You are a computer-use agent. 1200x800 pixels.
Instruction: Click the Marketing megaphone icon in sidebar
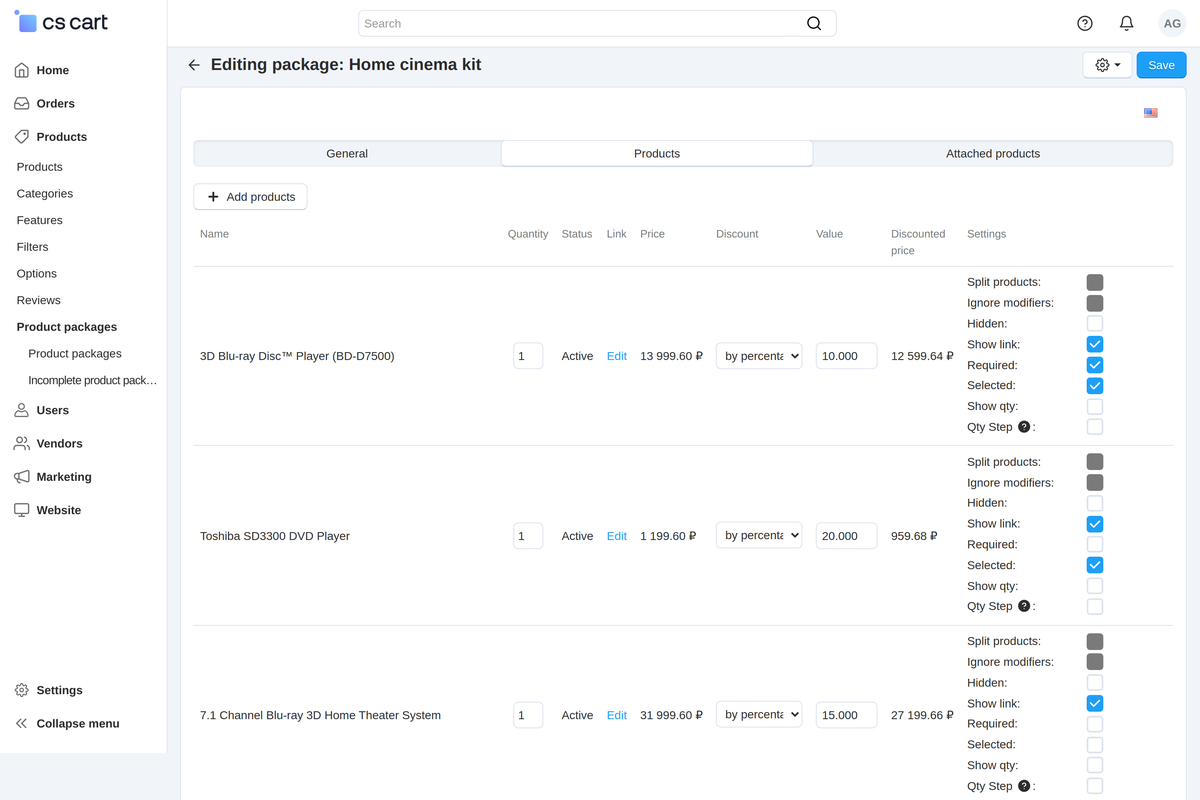(21, 477)
